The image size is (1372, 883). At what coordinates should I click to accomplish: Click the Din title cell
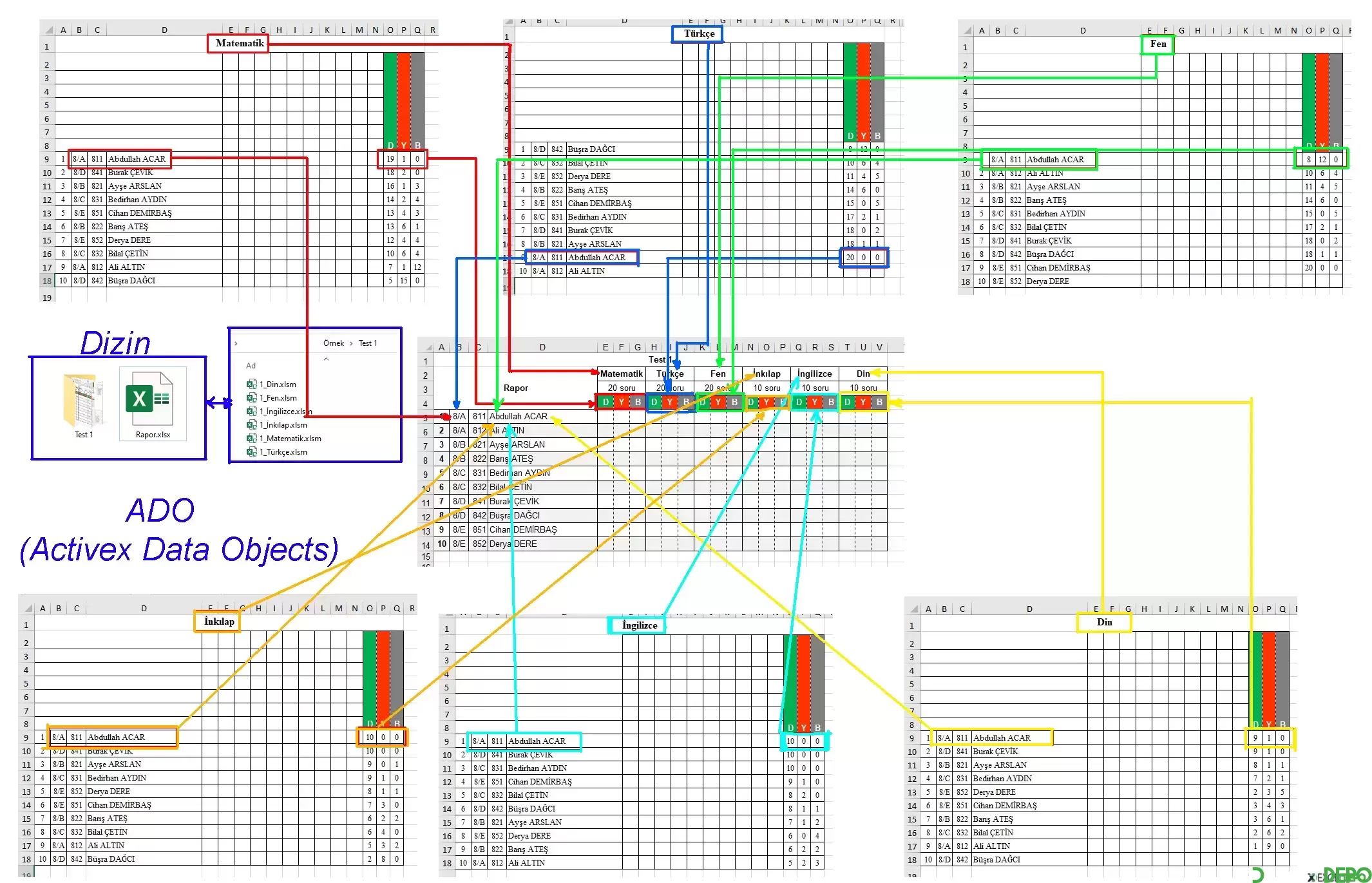[1104, 622]
